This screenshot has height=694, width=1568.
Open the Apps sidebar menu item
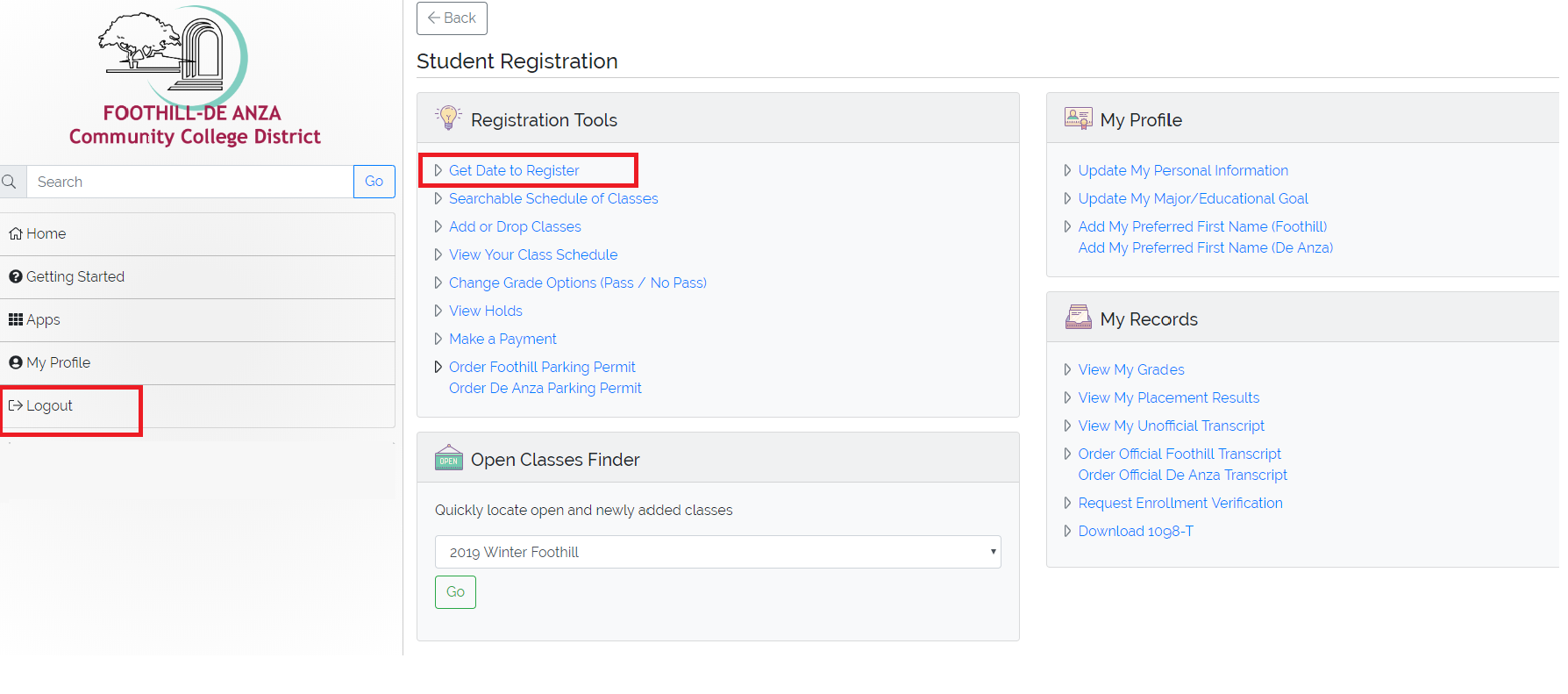[197, 319]
